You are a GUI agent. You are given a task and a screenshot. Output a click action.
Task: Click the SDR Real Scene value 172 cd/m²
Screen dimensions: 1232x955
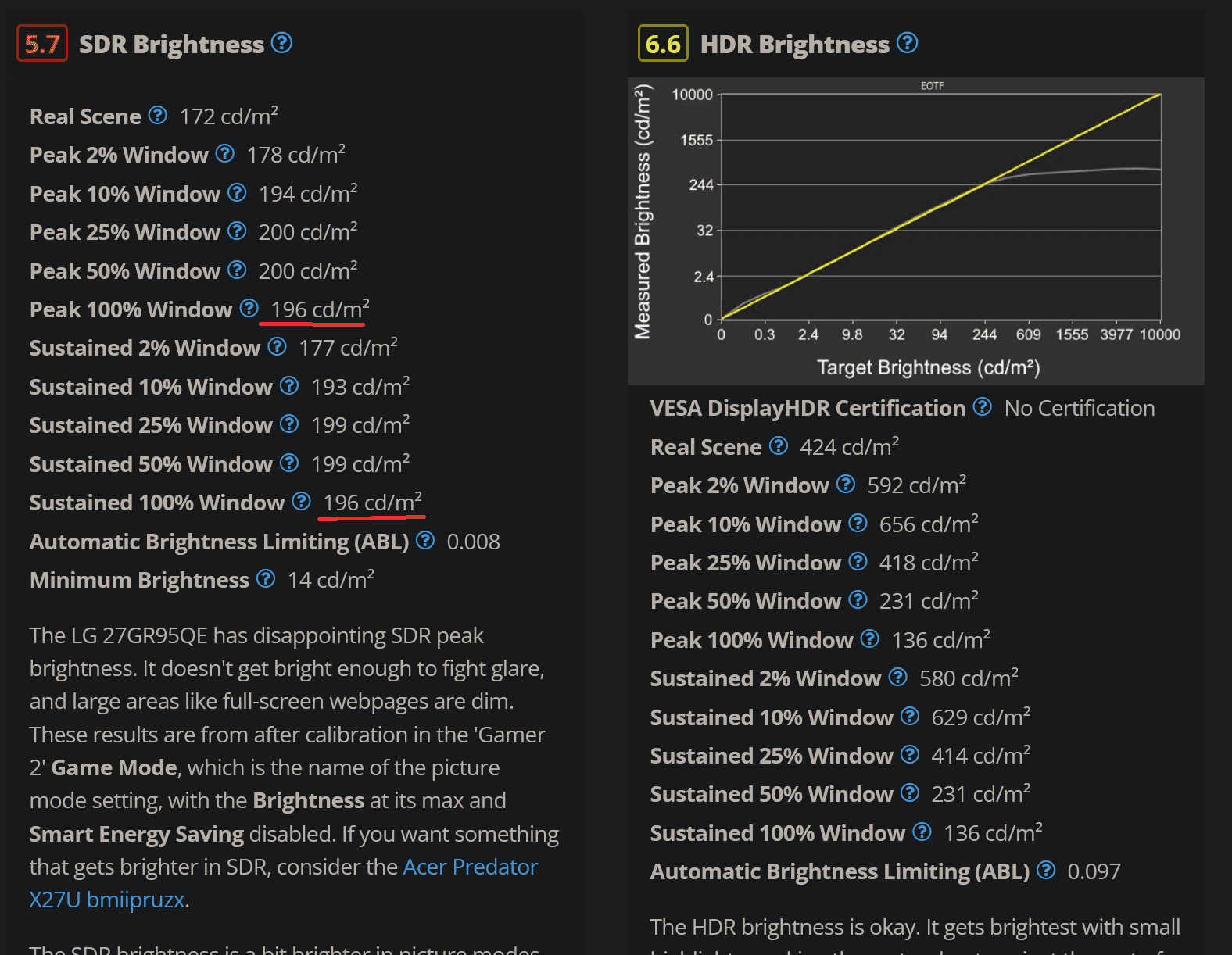pyautogui.click(x=229, y=116)
